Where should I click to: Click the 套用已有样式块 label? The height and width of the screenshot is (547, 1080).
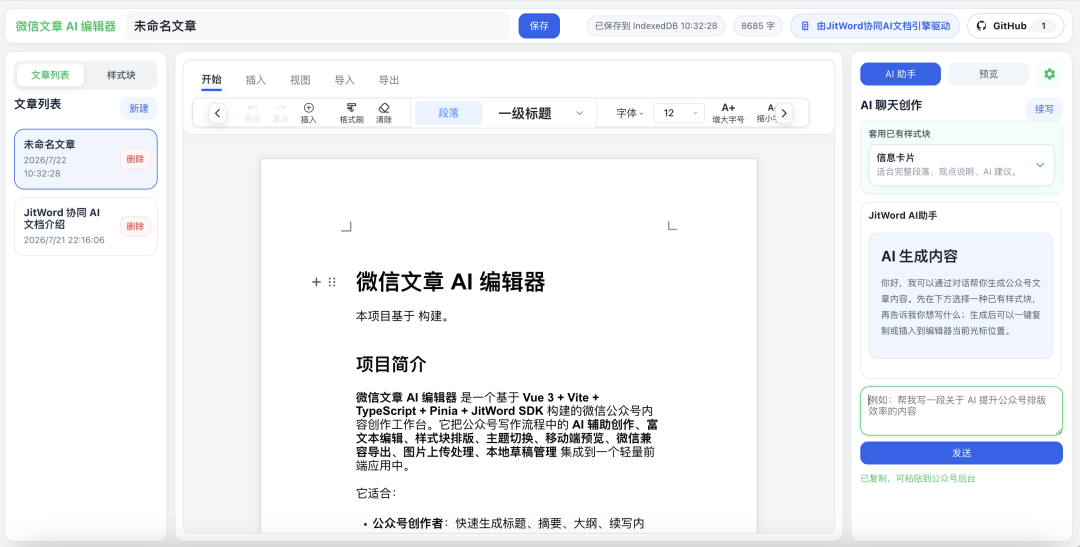tap(900, 134)
